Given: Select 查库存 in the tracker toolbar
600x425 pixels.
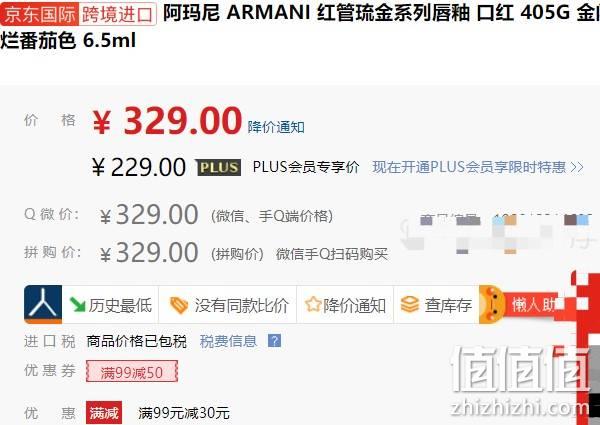Looking at the screenshot, I should (x=437, y=305).
